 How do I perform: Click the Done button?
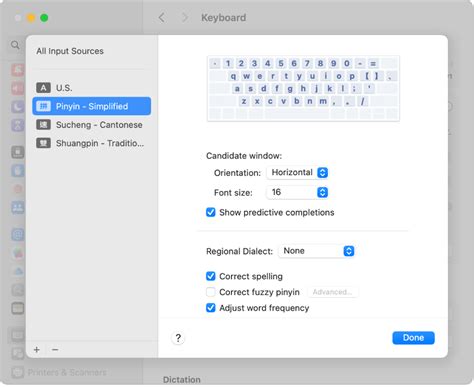(413, 338)
